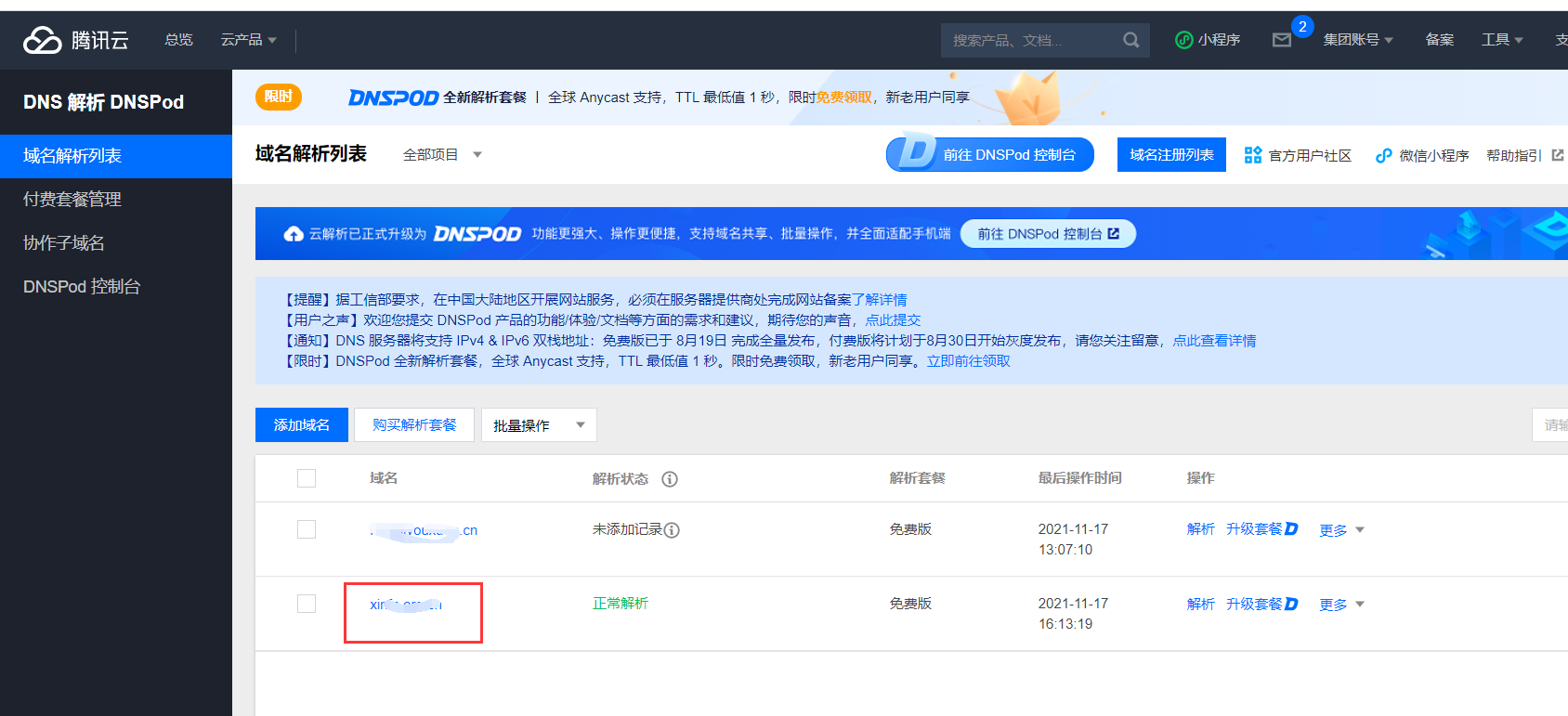Open the 点此查看详情 link
Screen dimensions: 1568x716
(x=1214, y=341)
